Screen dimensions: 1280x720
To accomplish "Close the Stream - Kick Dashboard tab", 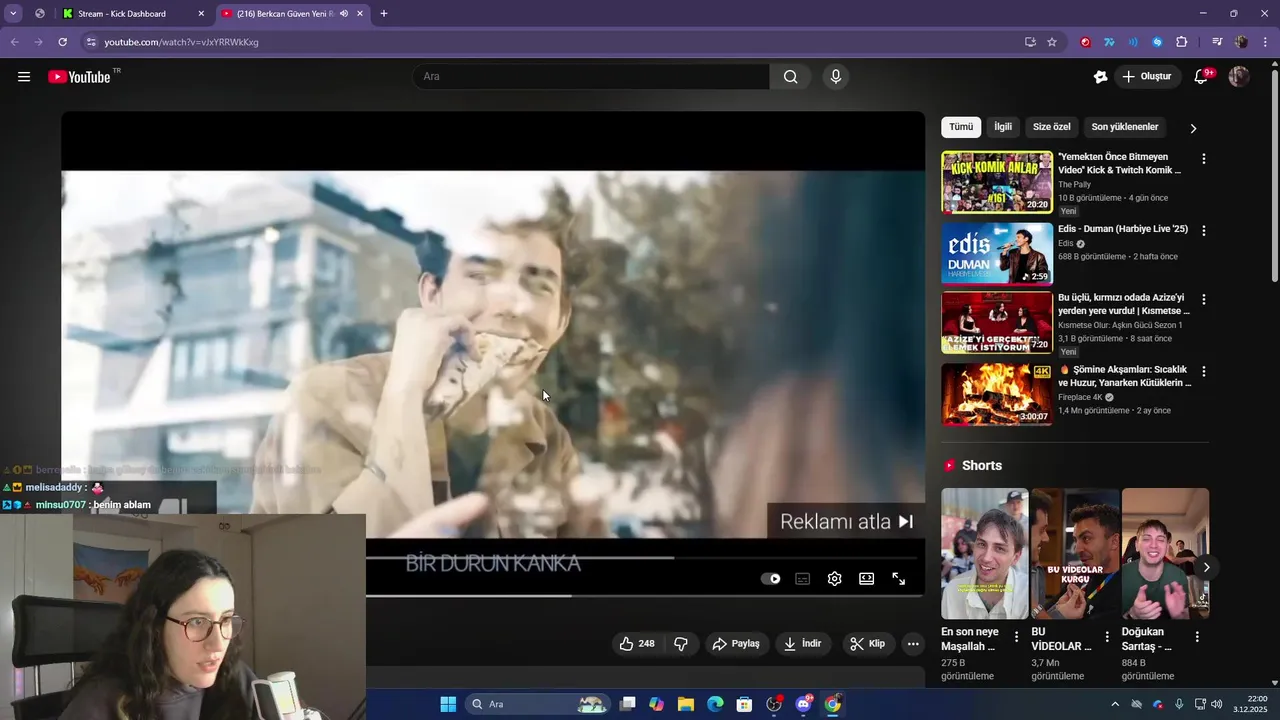I will tap(201, 14).
